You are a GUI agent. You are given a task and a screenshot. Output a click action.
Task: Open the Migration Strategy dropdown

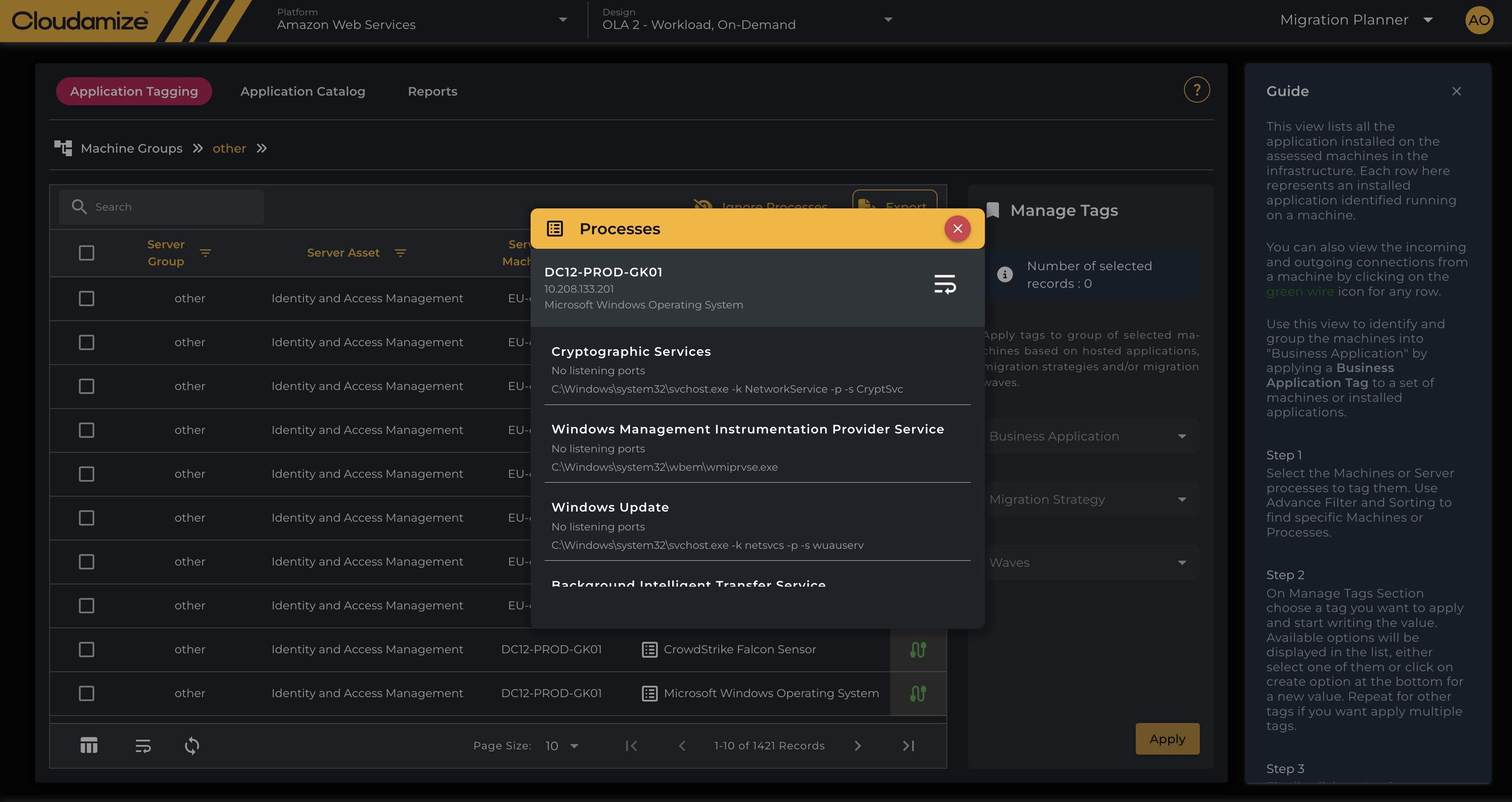coord(1088,500)
